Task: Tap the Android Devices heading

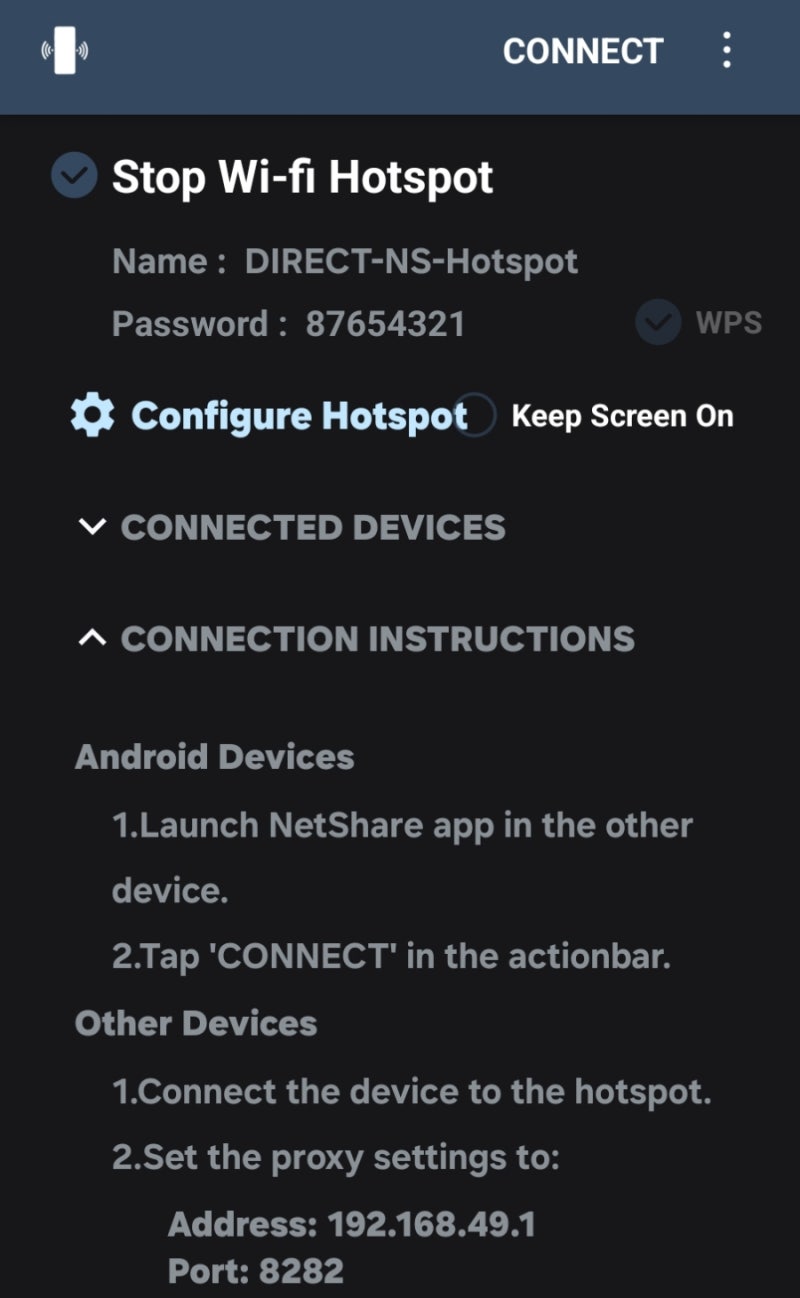Action: pyautogui.click(x=215, y=757)
